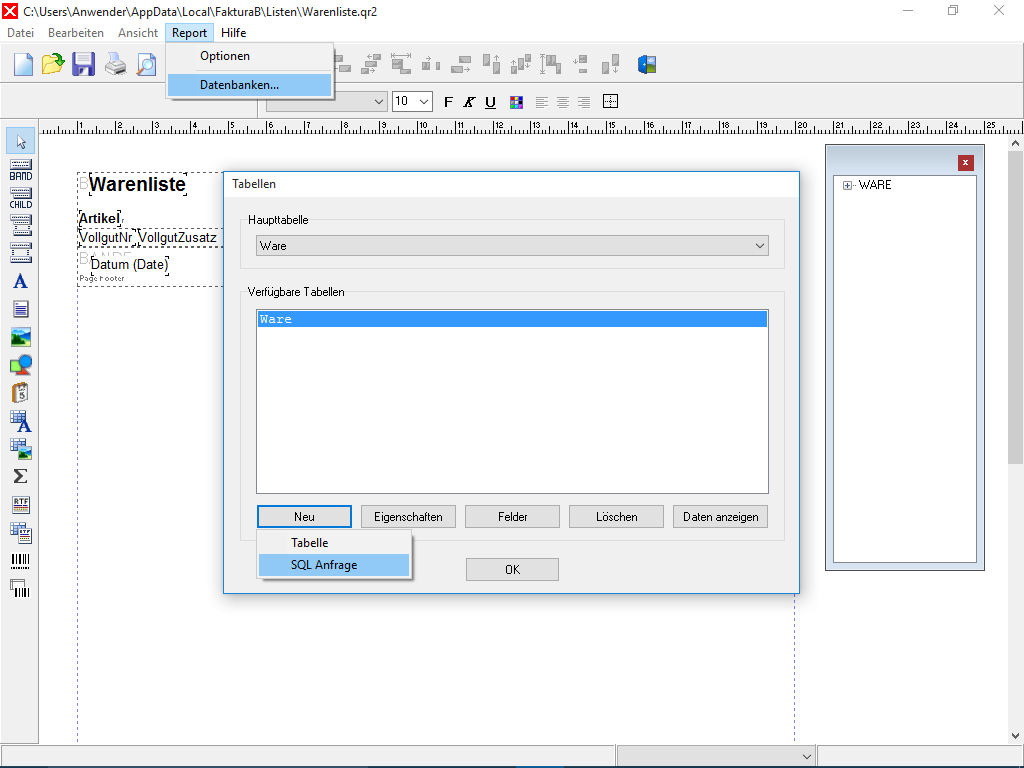The image size is (1024, 768).
Task: Expand the WARE tree node
Action: point(847,185)
